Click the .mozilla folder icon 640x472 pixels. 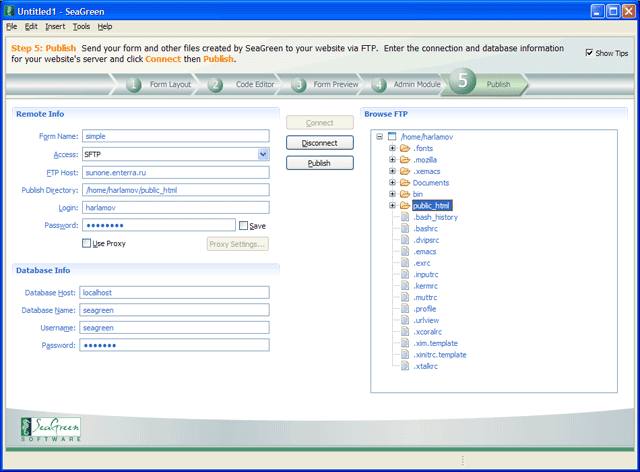click(x=405, y=160)
